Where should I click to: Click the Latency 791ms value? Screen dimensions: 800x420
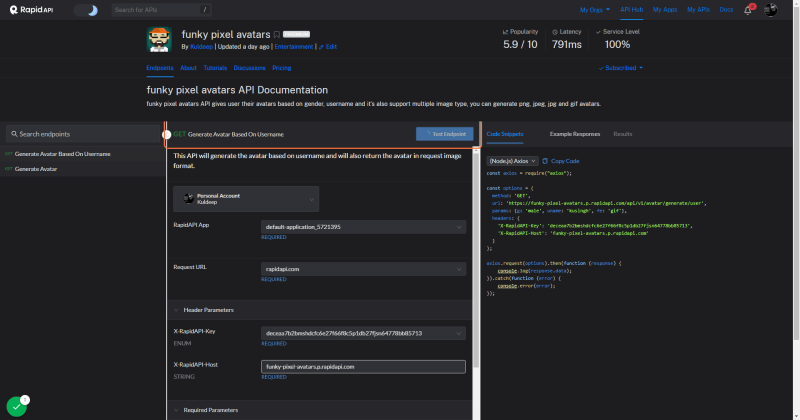566,44
